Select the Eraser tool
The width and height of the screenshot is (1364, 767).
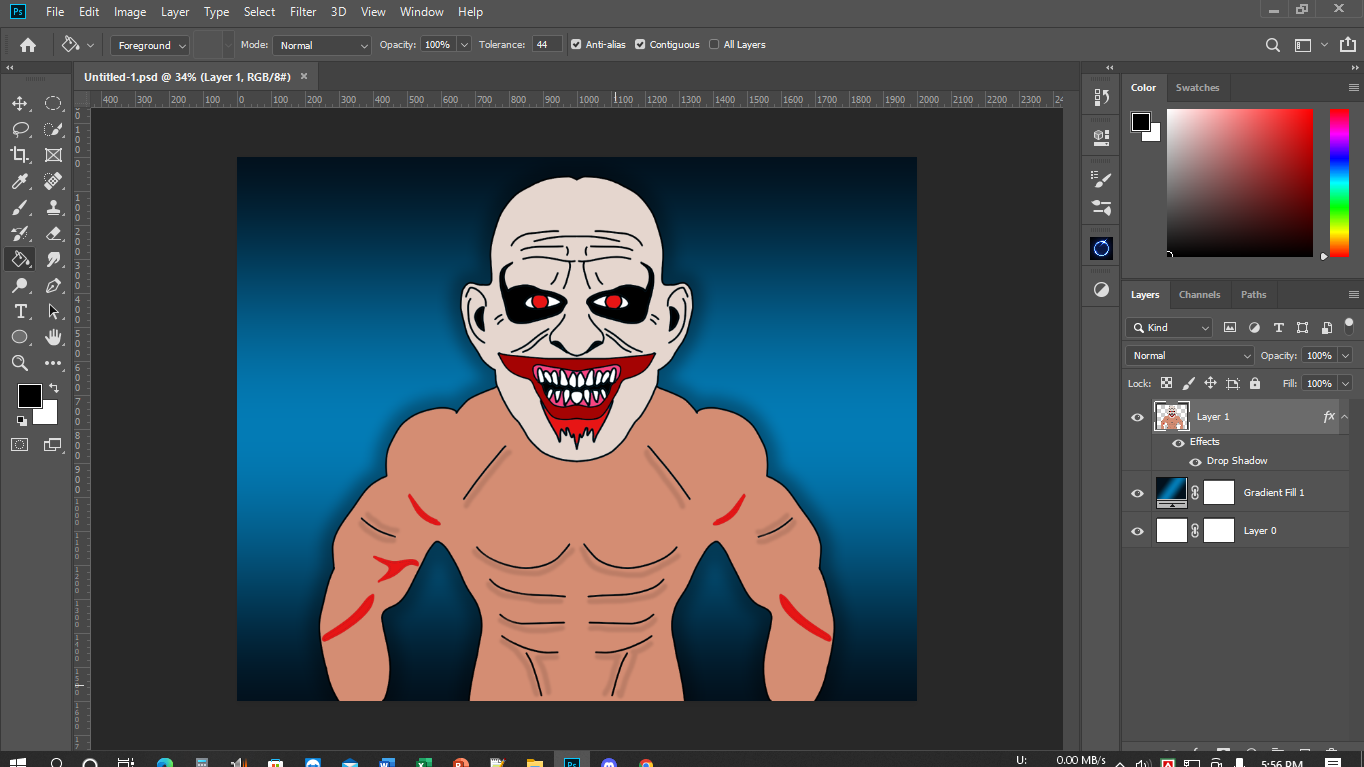point(54,233)
